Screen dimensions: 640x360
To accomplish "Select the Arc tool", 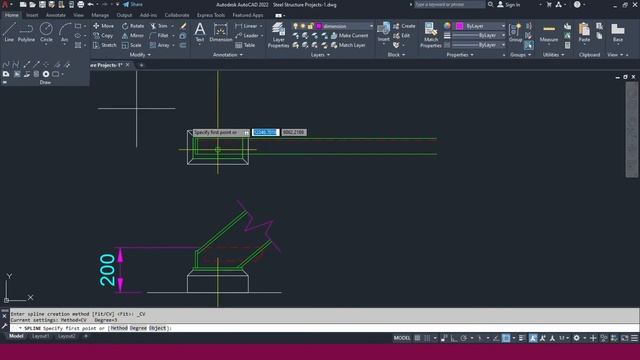I will (64, 32).
